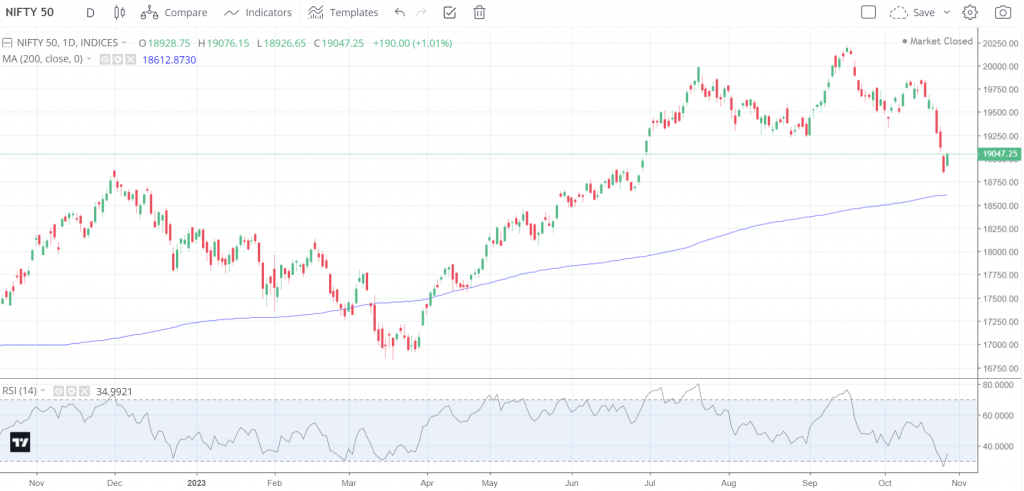
Task: Click the open value 18928.75
Action: pyautogui.click(x=168, y=43)
